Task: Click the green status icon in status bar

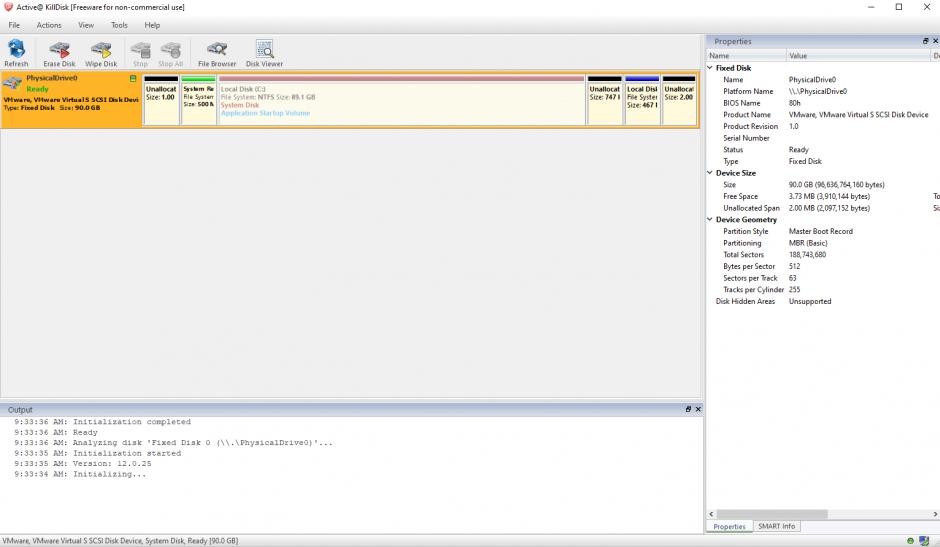Action: pos(911,541)
